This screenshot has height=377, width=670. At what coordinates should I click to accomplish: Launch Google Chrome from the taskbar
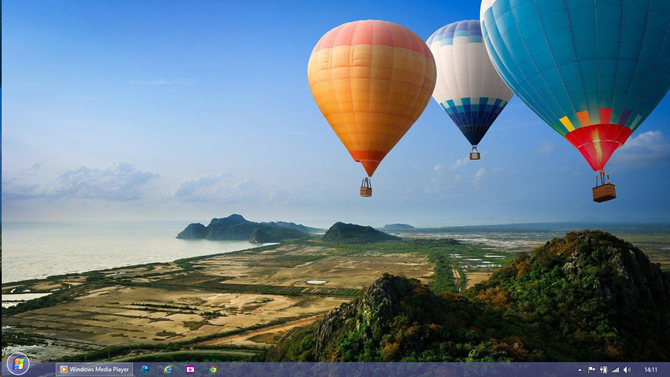click(x=213, y=369)
